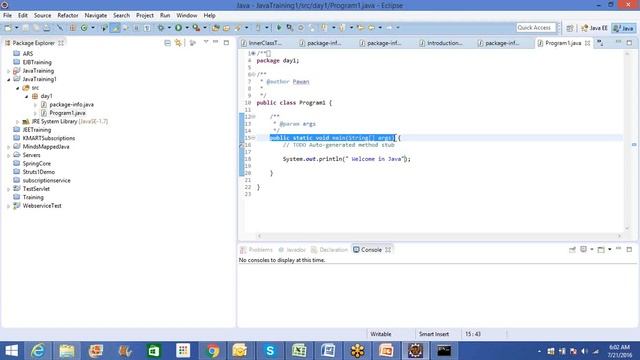Viewport: 640px width, 360px height.
Task: Toggle Block Selection Mode icon
Action: [x=136, y=28]
